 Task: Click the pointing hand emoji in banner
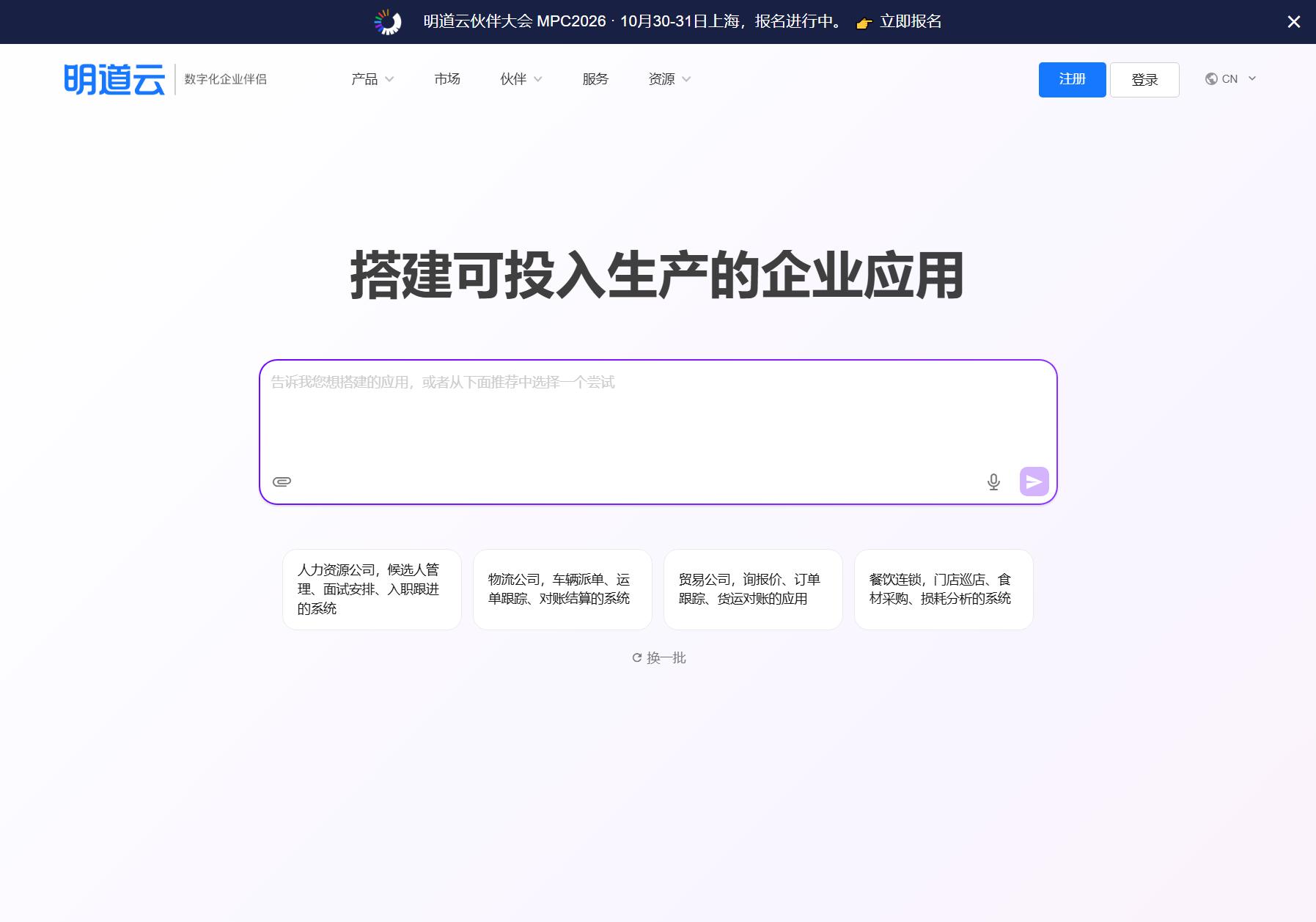(864, 23)
